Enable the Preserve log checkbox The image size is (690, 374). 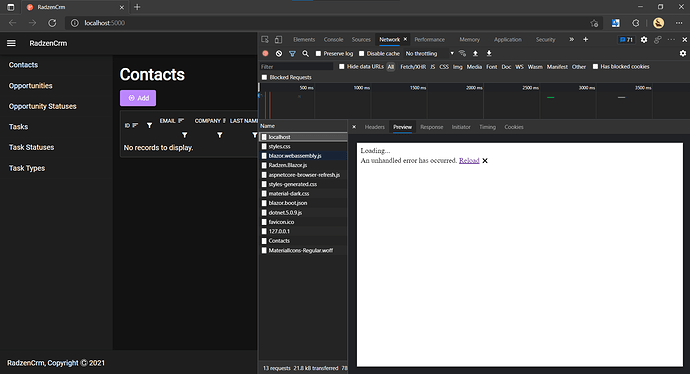(318, 54)
